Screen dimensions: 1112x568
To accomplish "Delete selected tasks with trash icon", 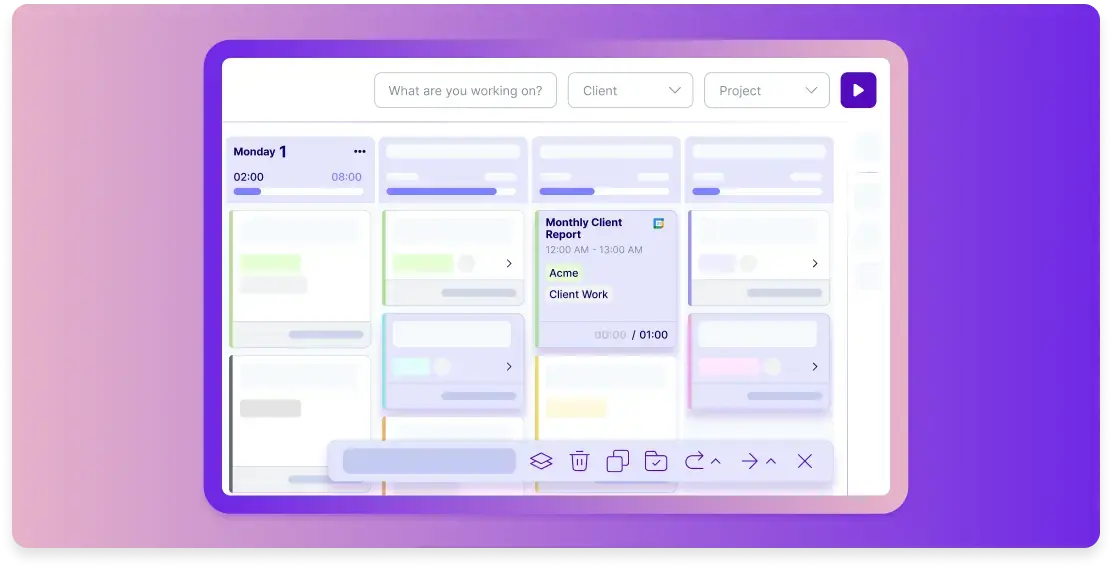I will (x=580, y=461).
